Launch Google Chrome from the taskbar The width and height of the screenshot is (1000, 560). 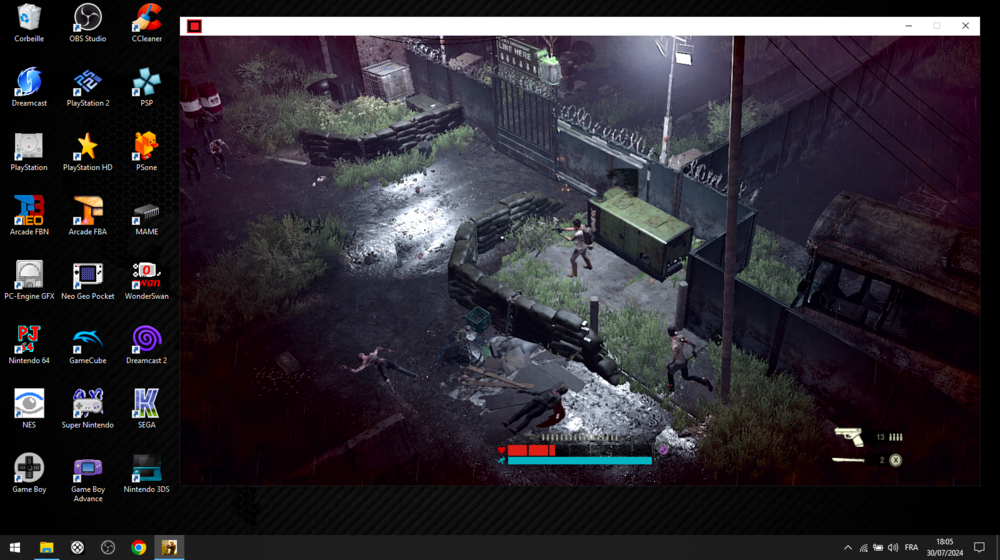(x=139, y=547)
